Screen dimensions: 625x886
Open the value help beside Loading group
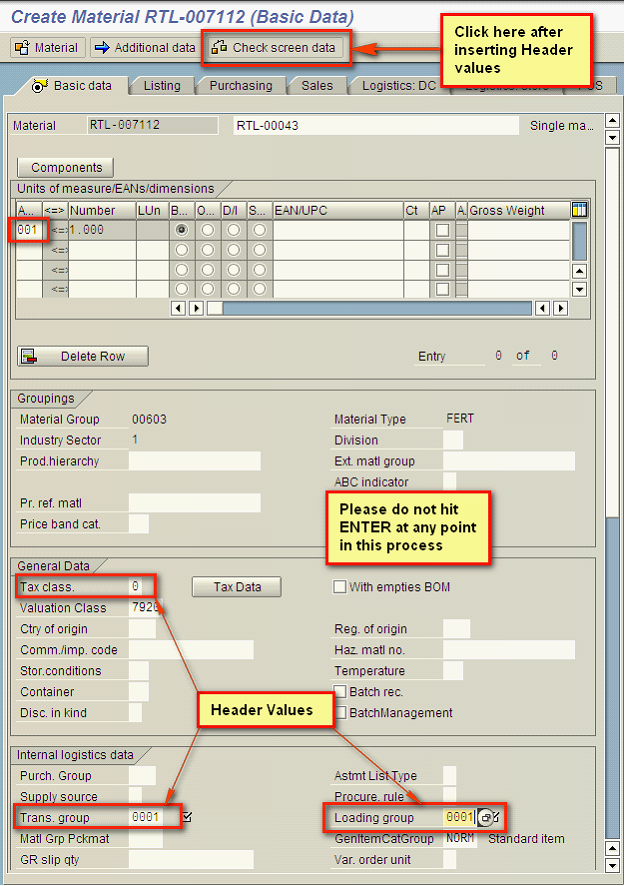tap(485, 817)
